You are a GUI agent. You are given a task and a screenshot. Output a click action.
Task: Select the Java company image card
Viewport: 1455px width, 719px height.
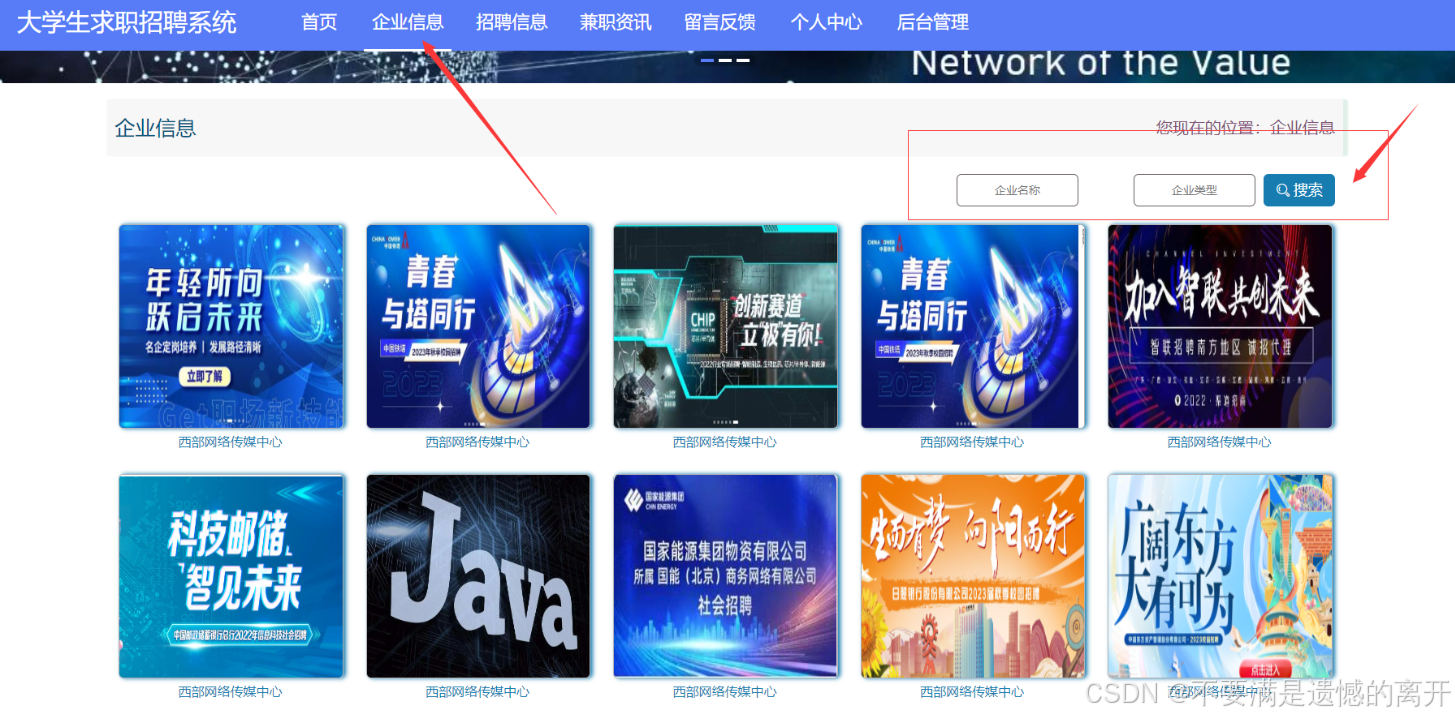pyautogui.click(x=478, y=576)
